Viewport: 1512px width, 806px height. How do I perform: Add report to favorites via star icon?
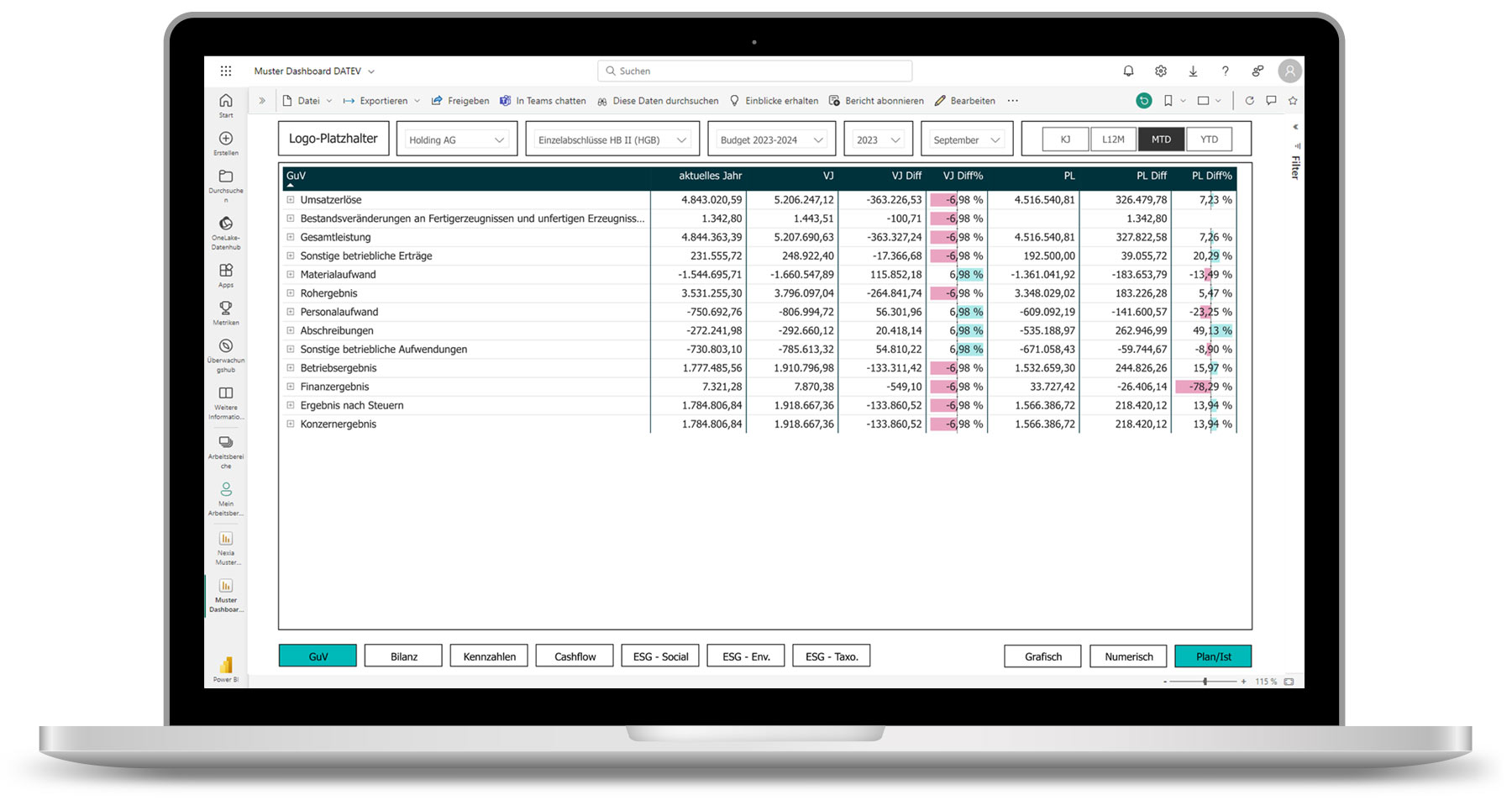click(1291, 100)
